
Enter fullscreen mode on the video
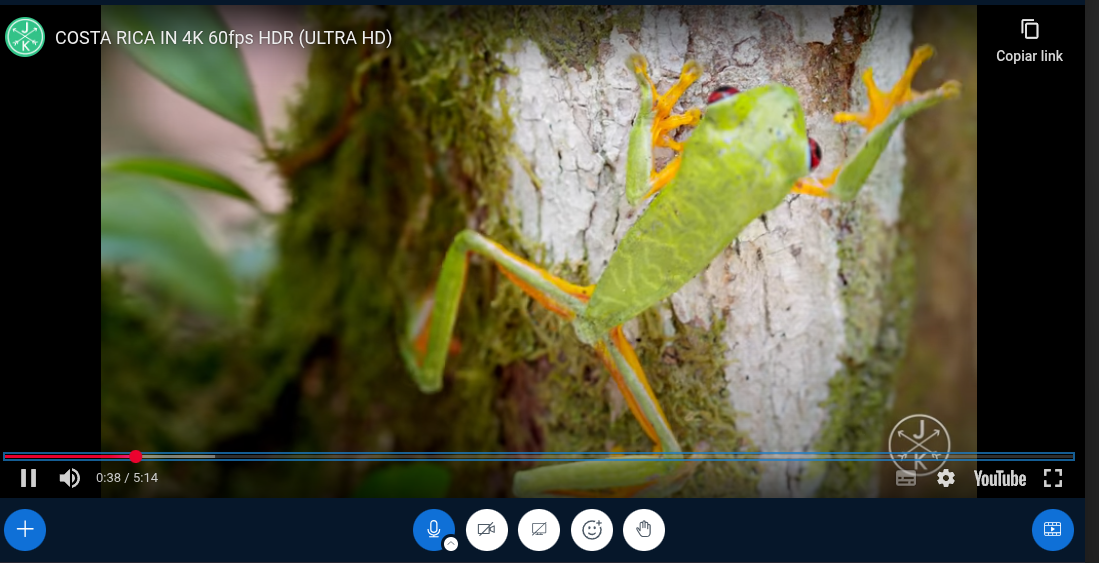[x=1053, y=478]
